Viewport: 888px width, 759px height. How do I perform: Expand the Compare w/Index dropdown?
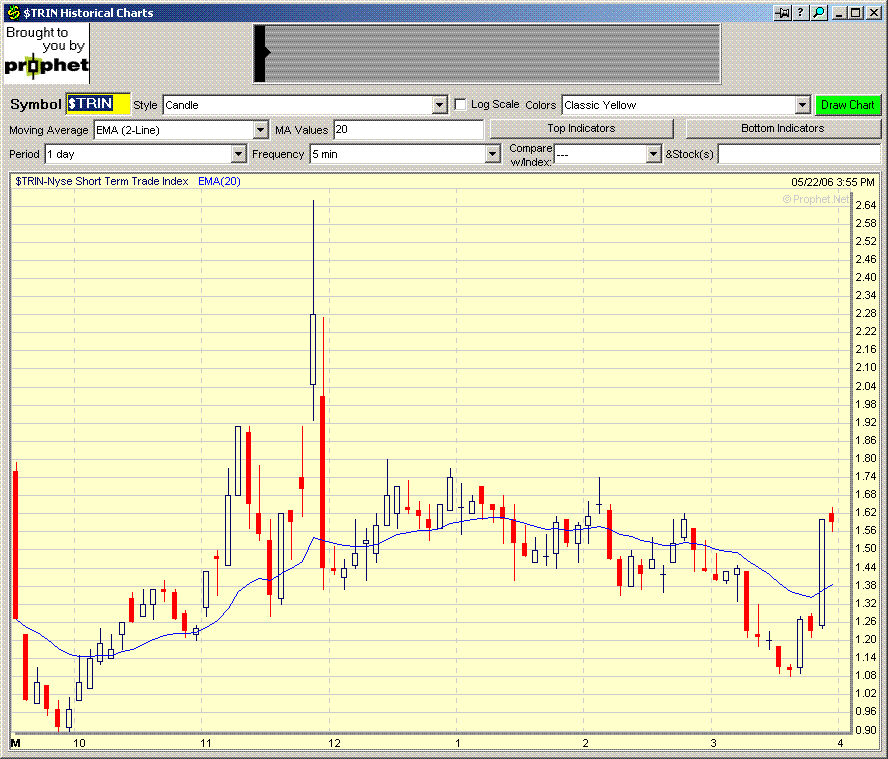[654, 154]
